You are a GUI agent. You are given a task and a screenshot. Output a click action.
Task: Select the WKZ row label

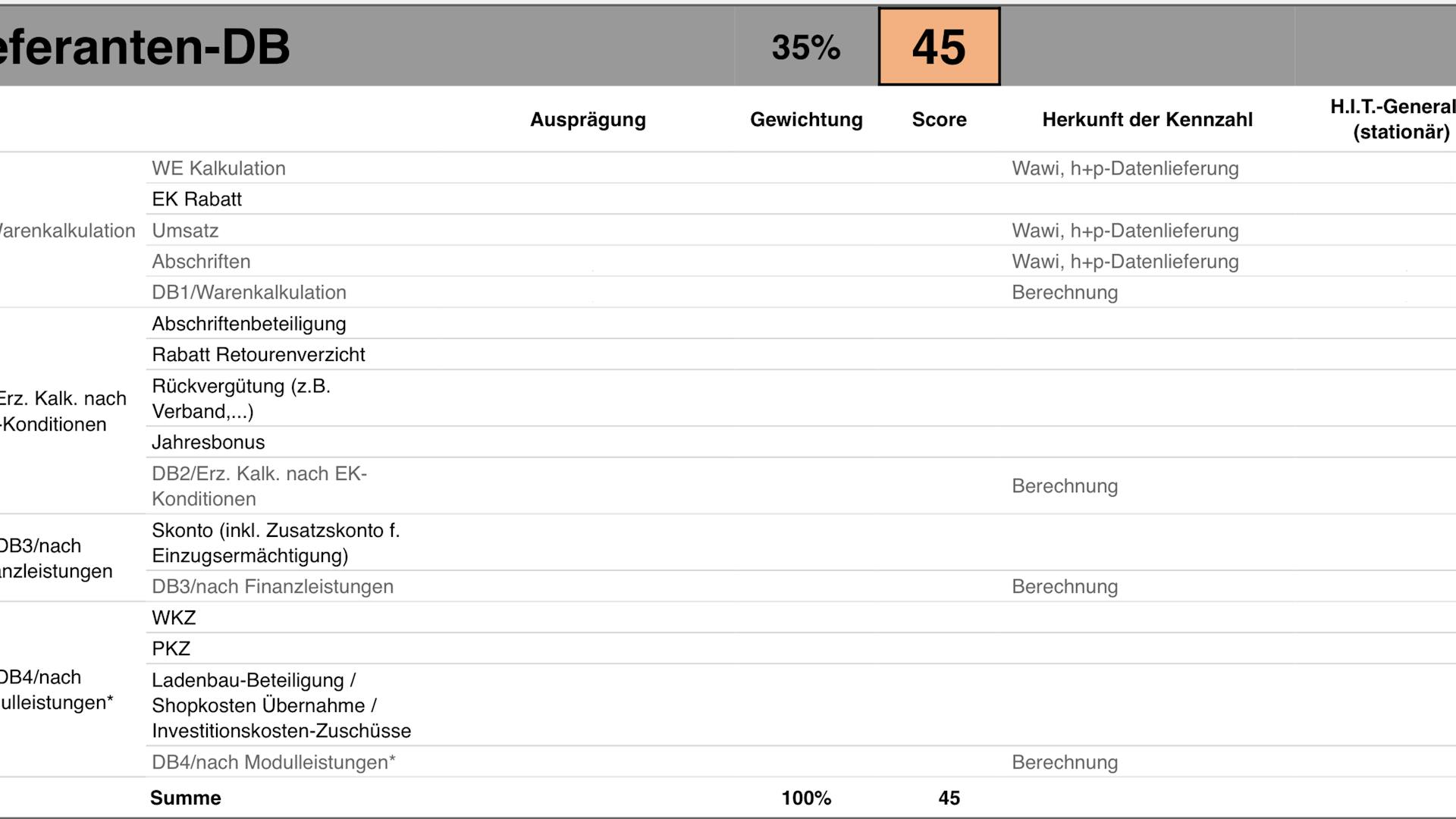pos(174,617)
